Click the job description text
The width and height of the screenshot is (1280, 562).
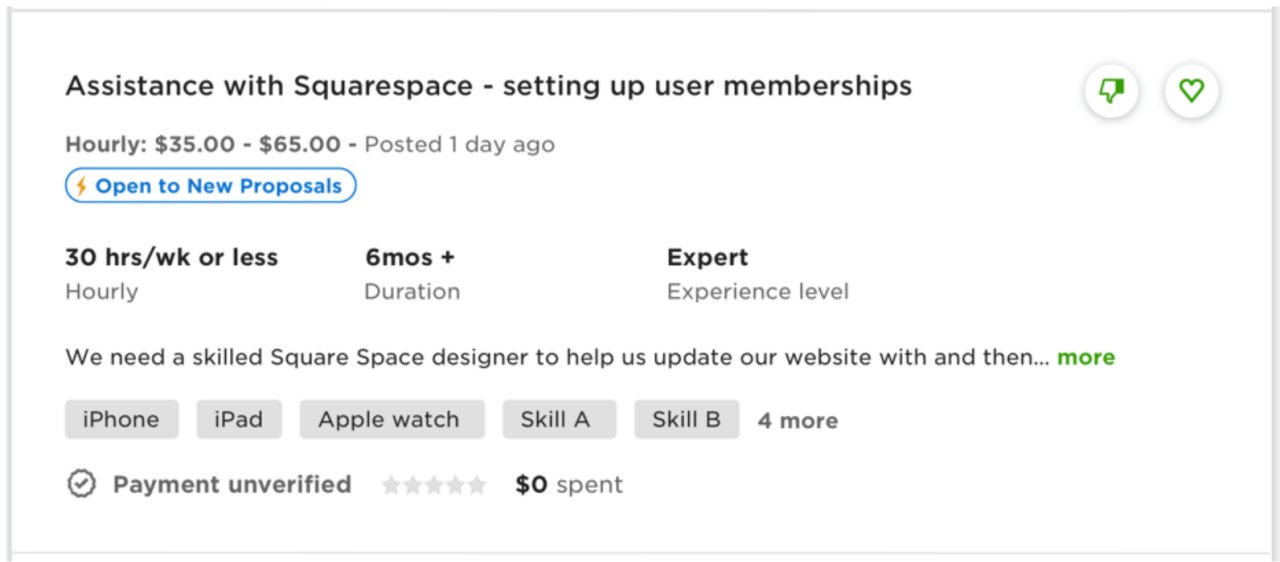click(557, 357)
